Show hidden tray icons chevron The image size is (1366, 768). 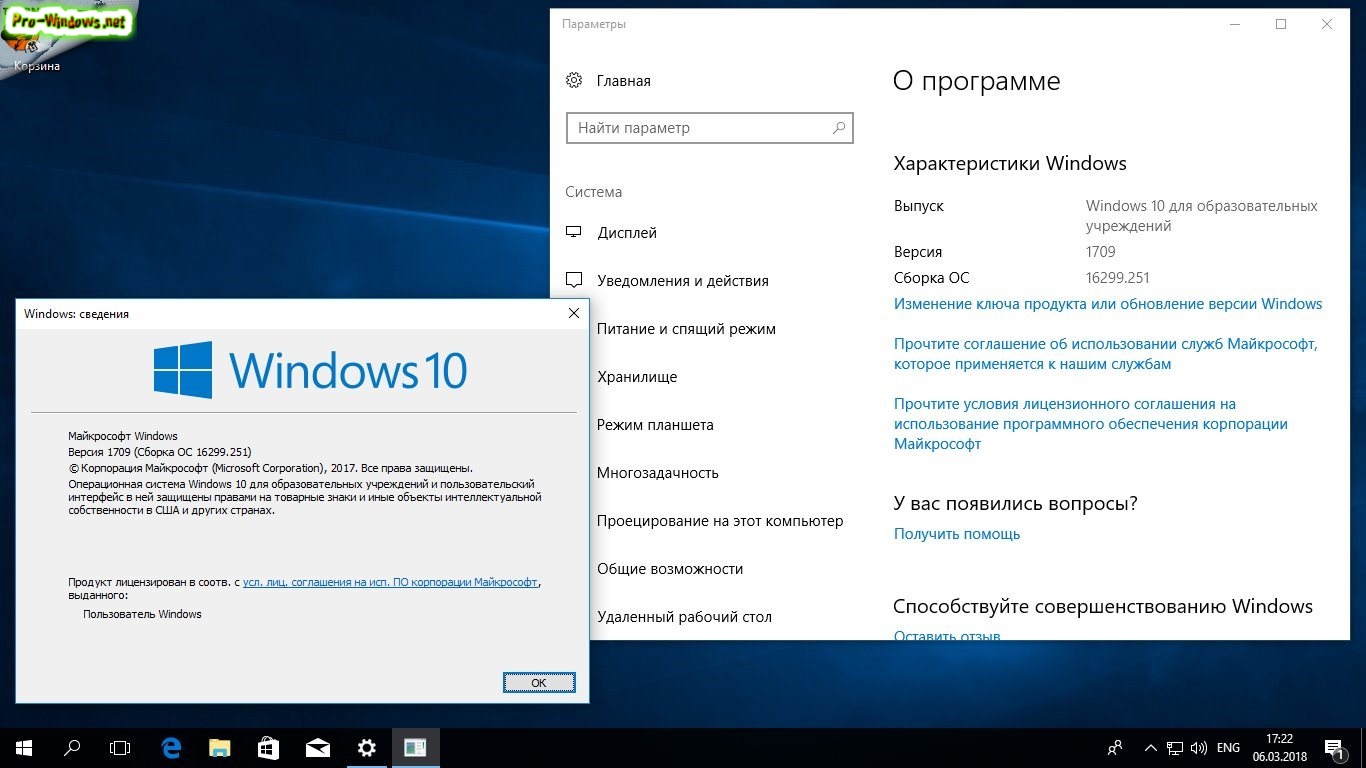click(x=1149, y=747)
